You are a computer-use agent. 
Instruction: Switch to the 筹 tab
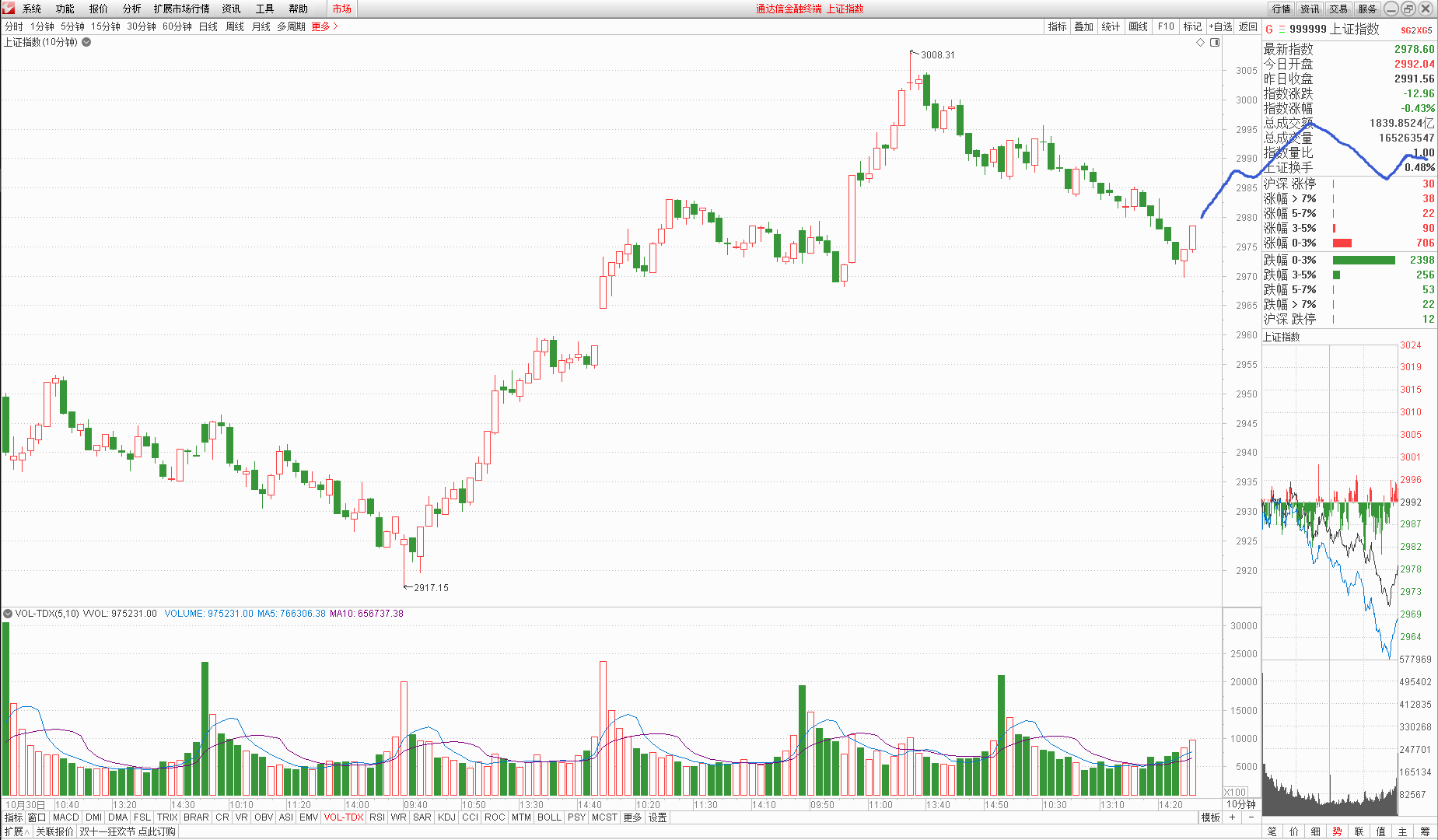coord(1425,831)
